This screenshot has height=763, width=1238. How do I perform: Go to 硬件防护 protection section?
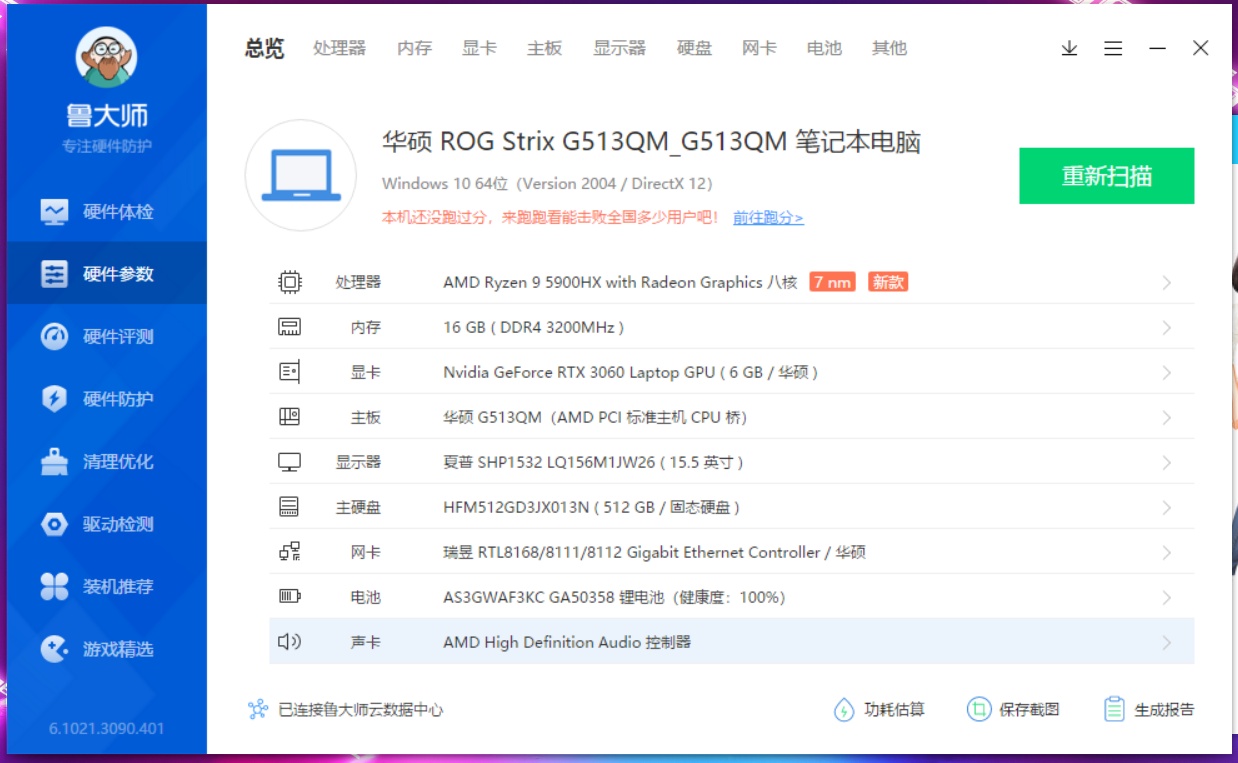click(x=106, y=399)
